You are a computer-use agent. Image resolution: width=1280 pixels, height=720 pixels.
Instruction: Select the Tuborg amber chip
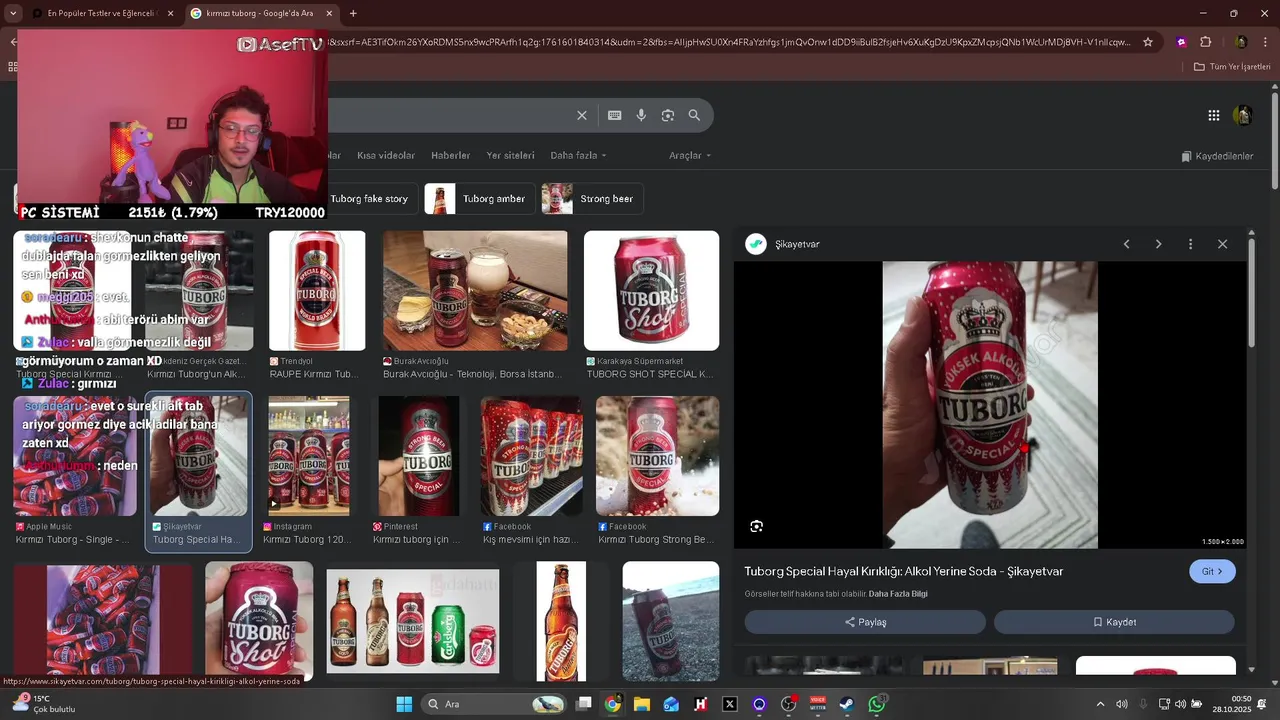[x=479, y=198]
